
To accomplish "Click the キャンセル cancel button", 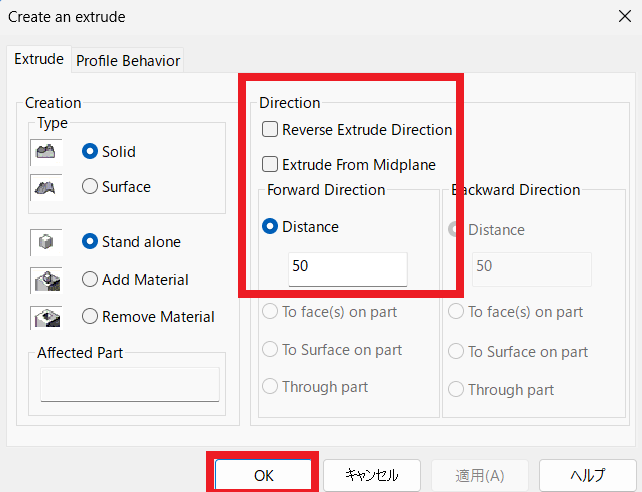I will 372,475.
